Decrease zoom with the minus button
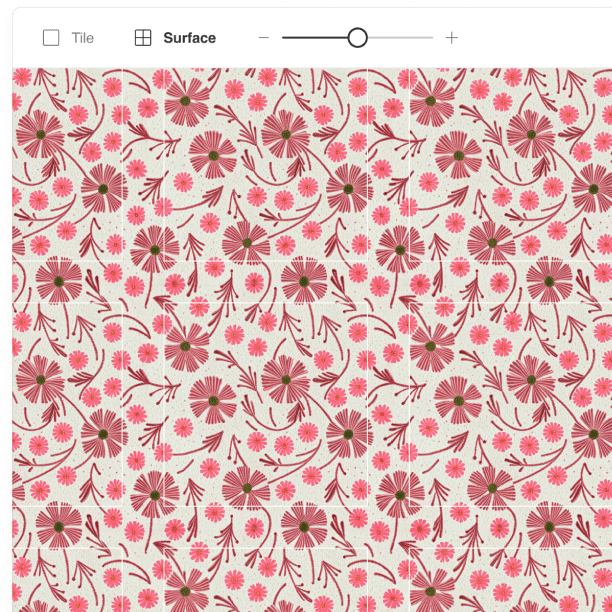 point(263,38)
